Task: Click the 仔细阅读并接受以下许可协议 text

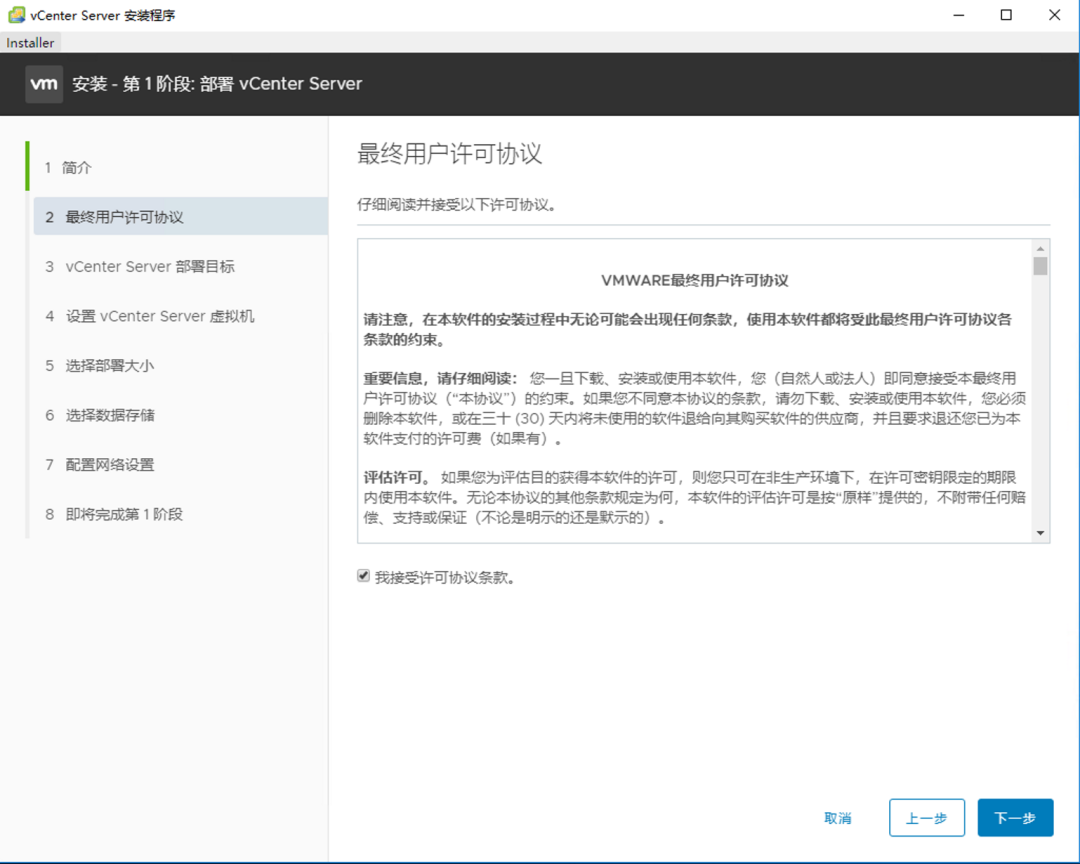Action: [457, 205]
